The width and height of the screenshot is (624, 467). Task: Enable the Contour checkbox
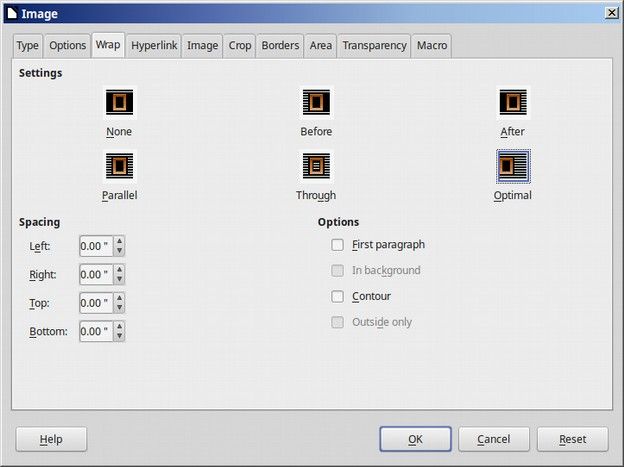[x=337, y=296]
